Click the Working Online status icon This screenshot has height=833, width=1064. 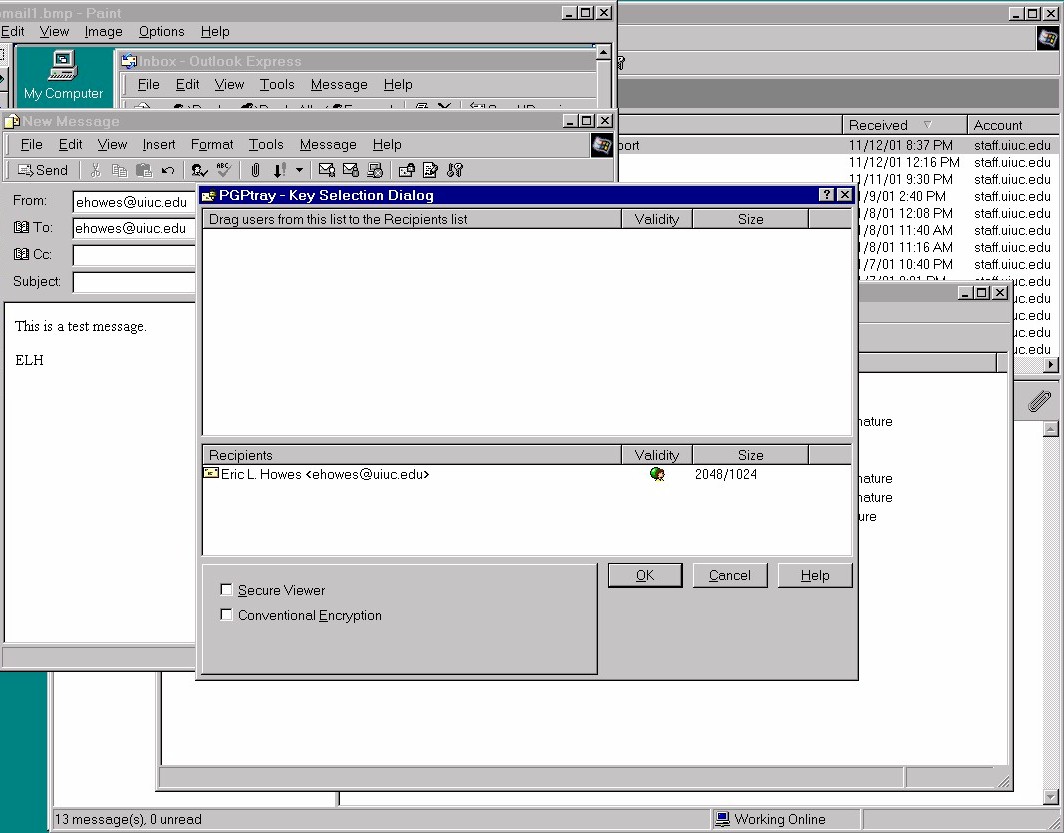722,819
